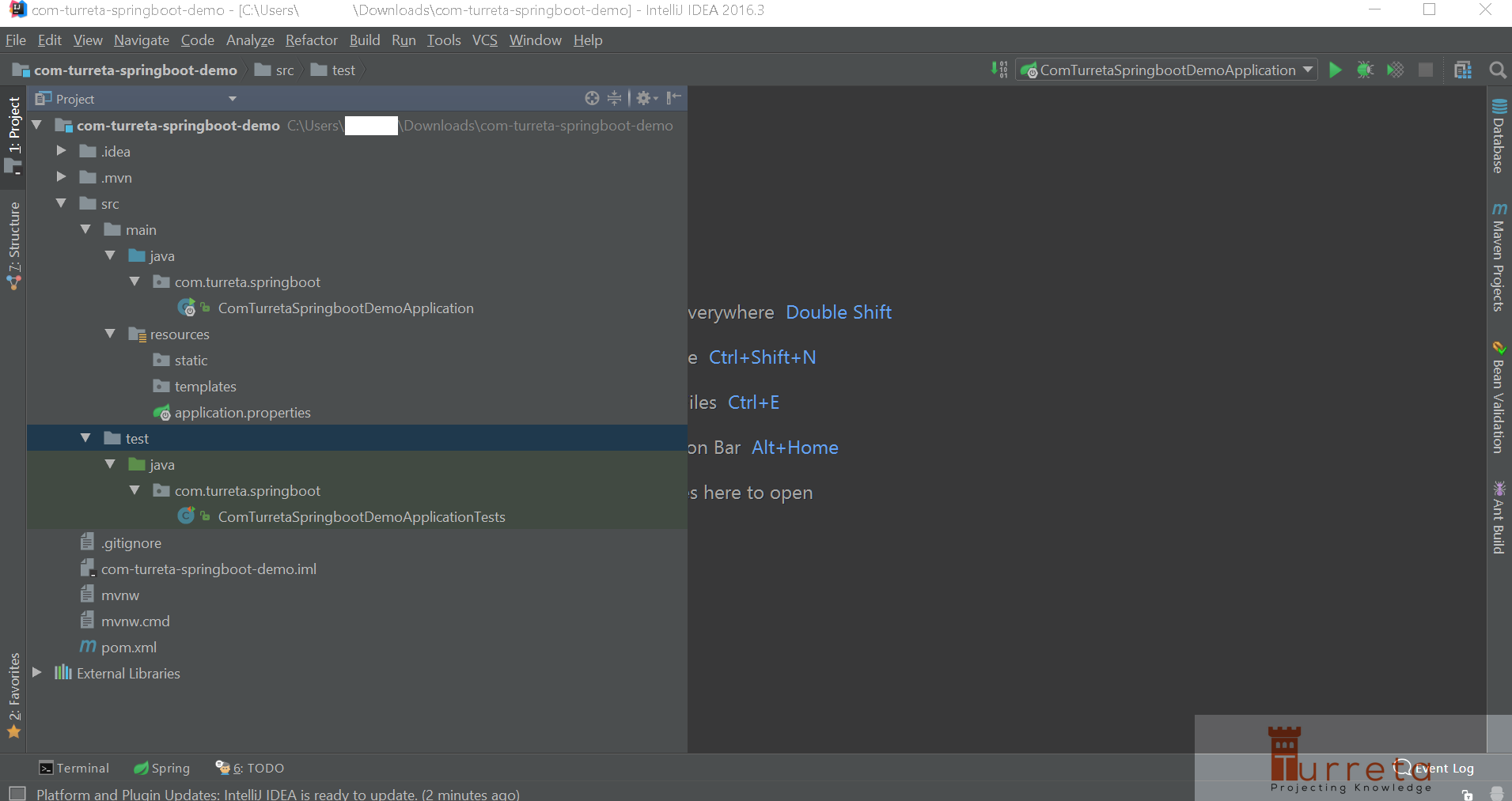The width and height of the screenshot is (1512, 801).
Task: Click the update notification status message
Action: point(278,794)
